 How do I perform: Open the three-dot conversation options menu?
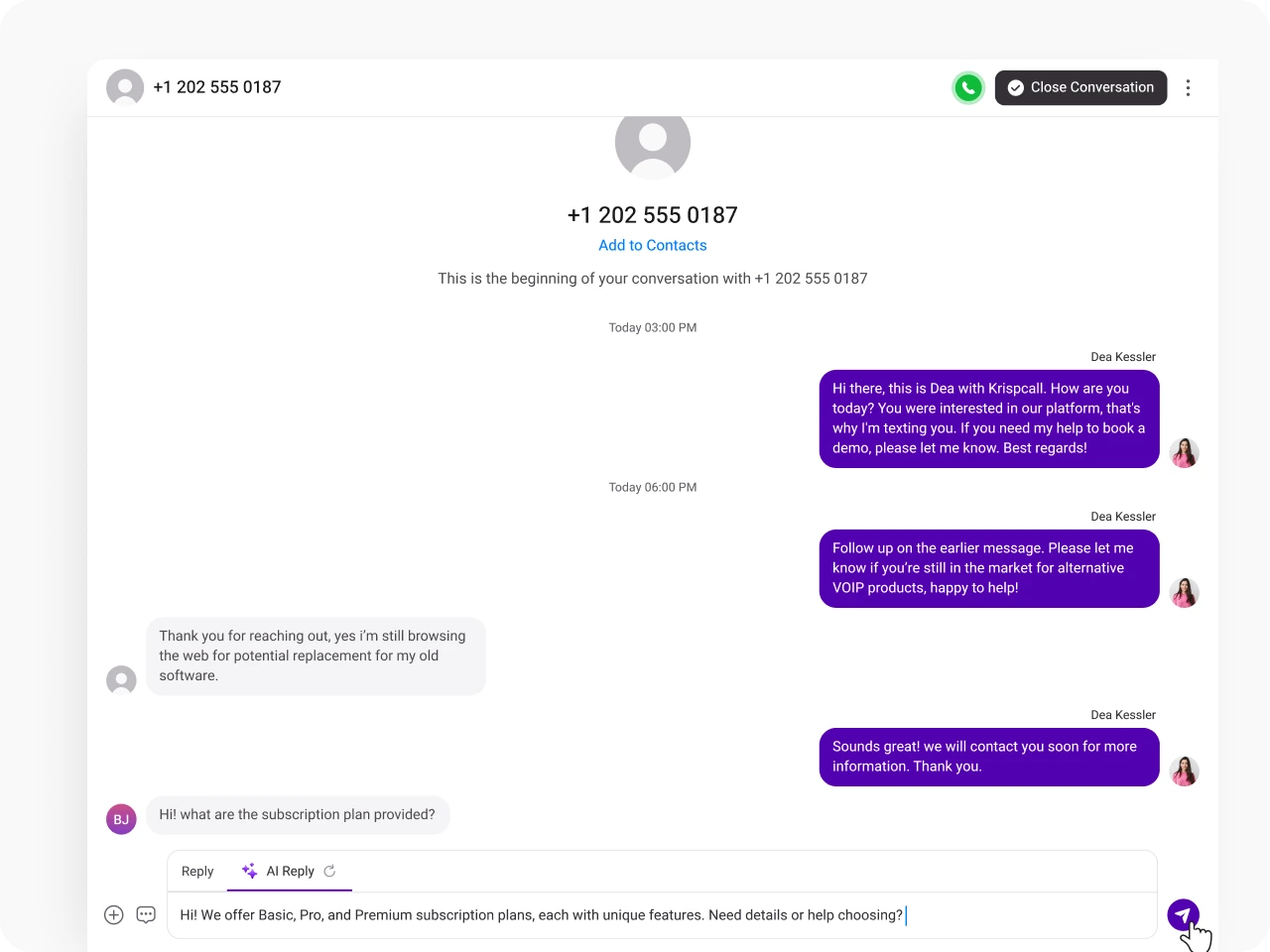[x=1189, y=87]
